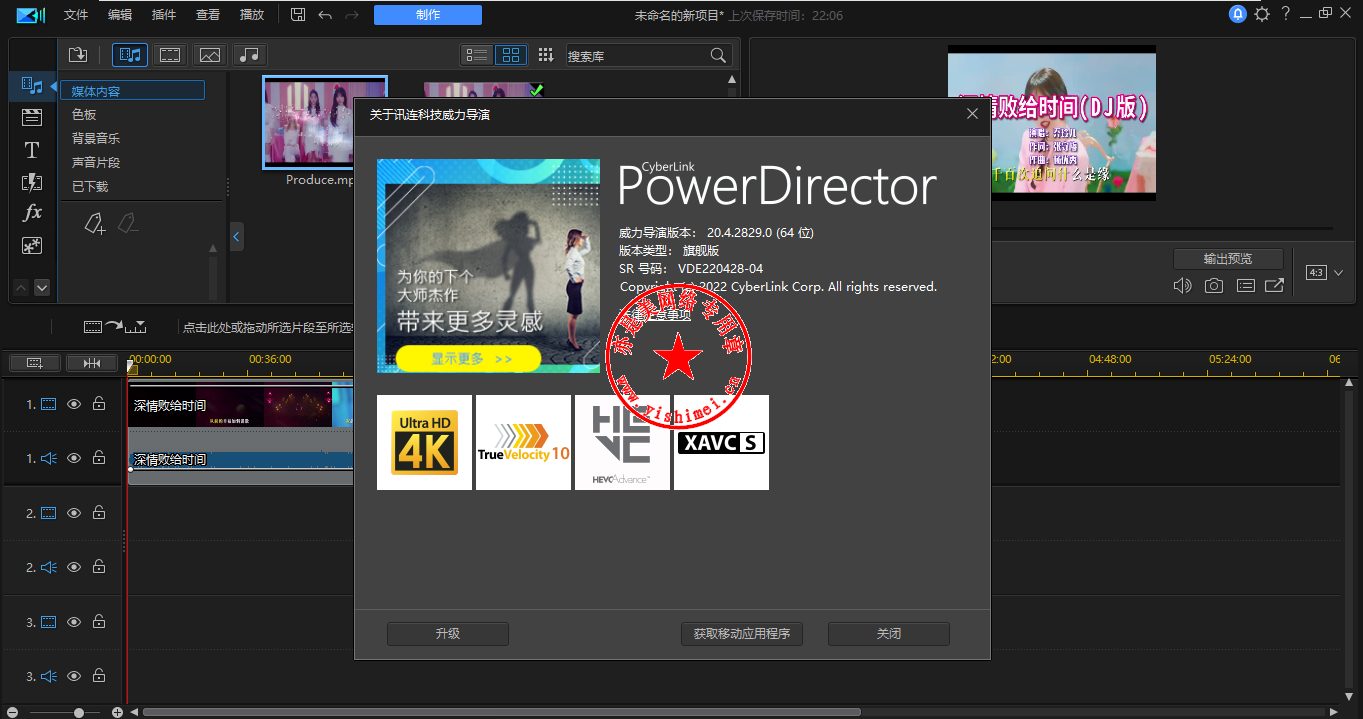Open the Project/Storyboard room clapperboard icon
Viewport: 1363px width, 719px height.
coord(32,118)
